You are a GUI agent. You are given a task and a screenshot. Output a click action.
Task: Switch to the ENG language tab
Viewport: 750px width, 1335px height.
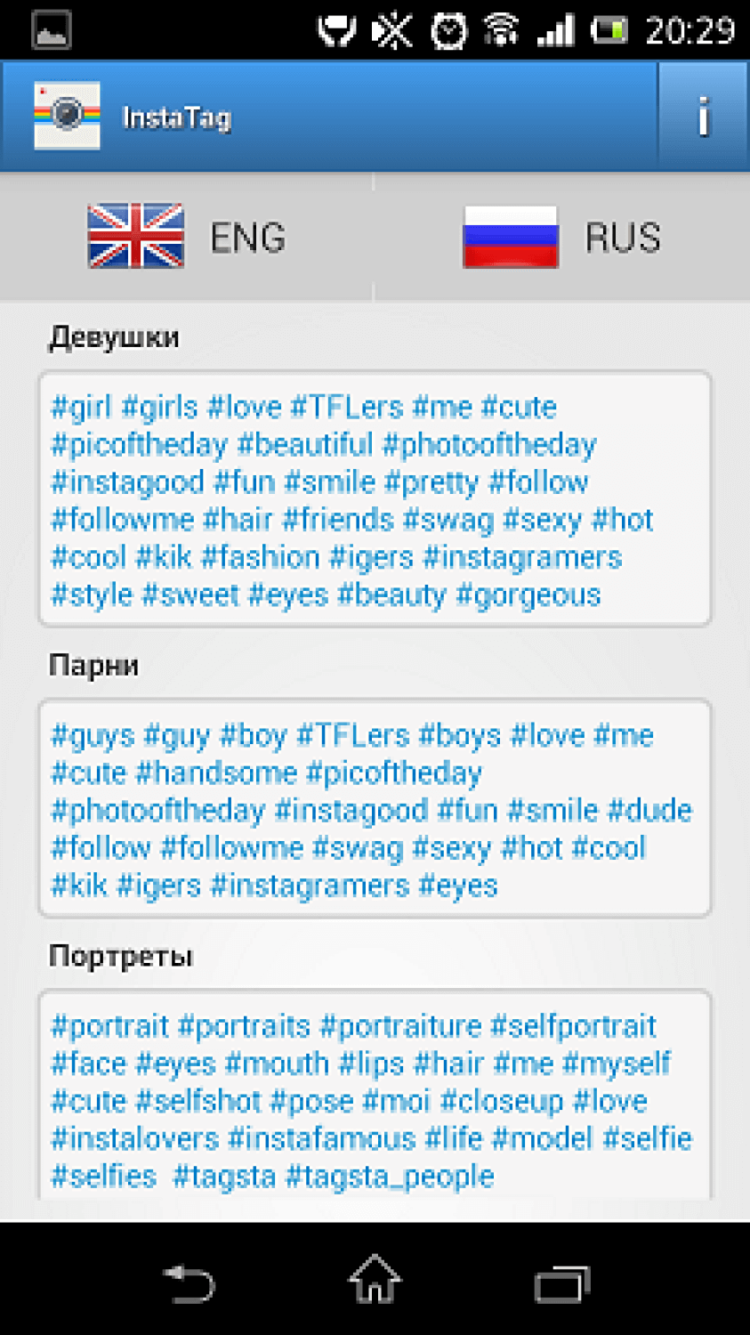coord(247,238)
